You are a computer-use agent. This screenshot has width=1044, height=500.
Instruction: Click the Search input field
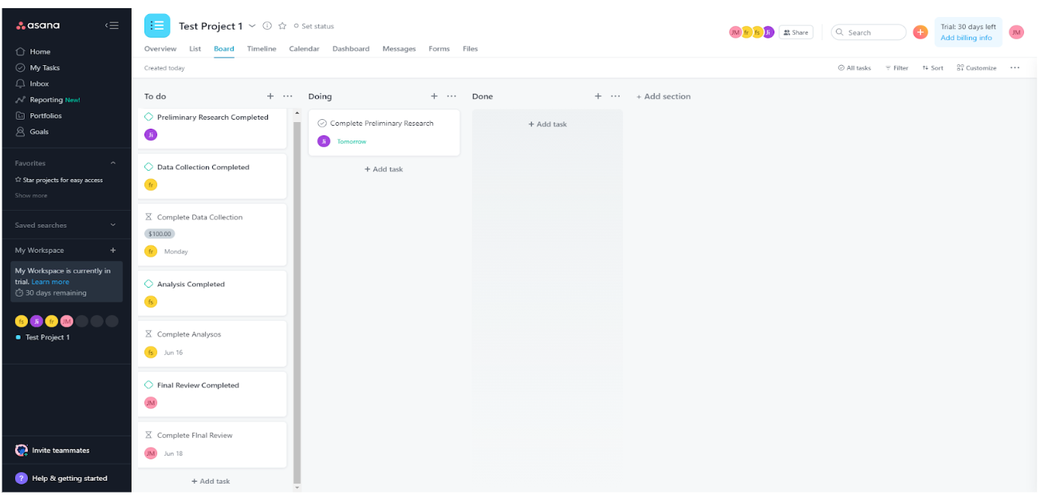coord(870,32)
